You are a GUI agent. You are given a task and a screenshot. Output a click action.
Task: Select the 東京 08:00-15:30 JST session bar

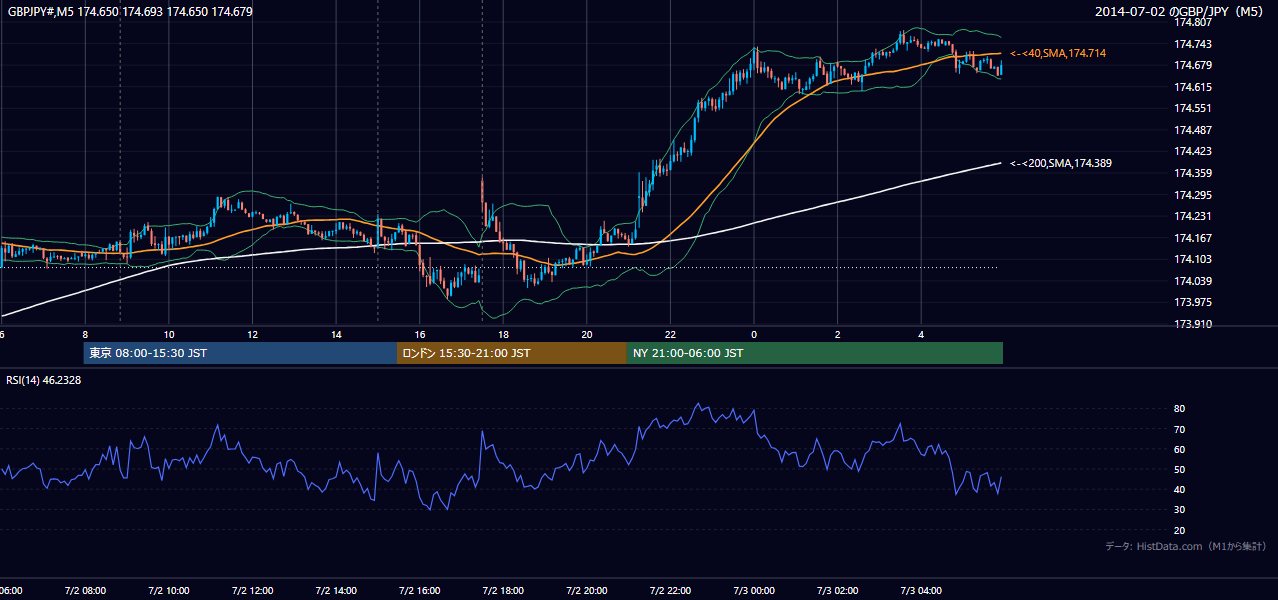click(x=241, y=353)
